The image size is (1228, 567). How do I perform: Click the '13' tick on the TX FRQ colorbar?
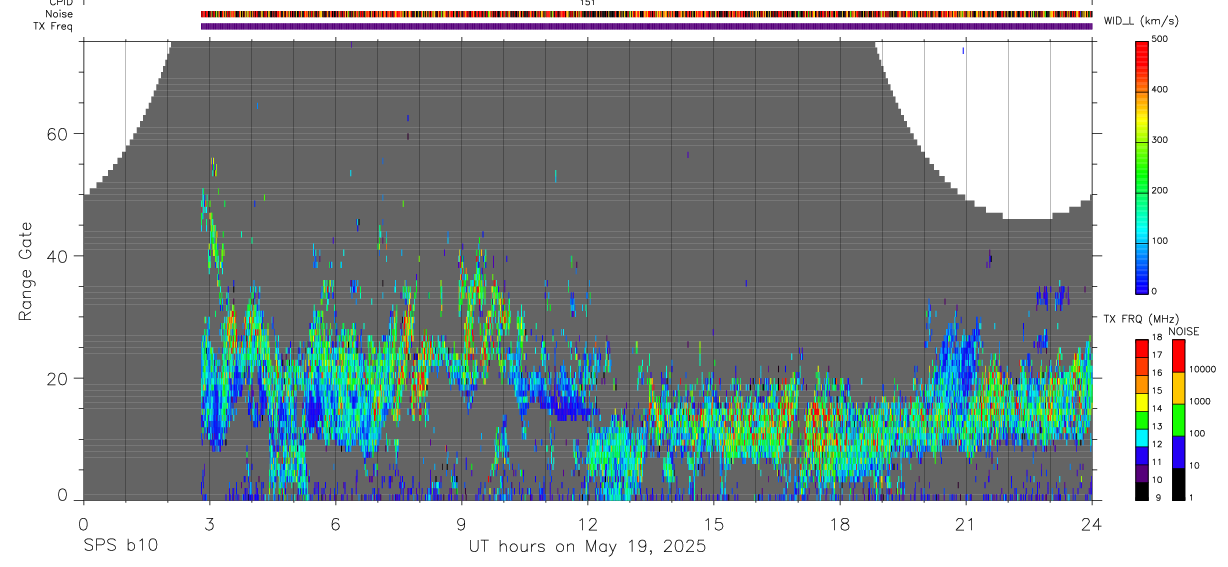tap(1158, 426)
